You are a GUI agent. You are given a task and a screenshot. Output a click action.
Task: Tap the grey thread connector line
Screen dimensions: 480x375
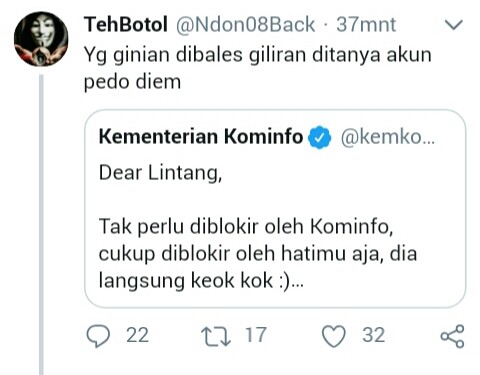point(41,225)
